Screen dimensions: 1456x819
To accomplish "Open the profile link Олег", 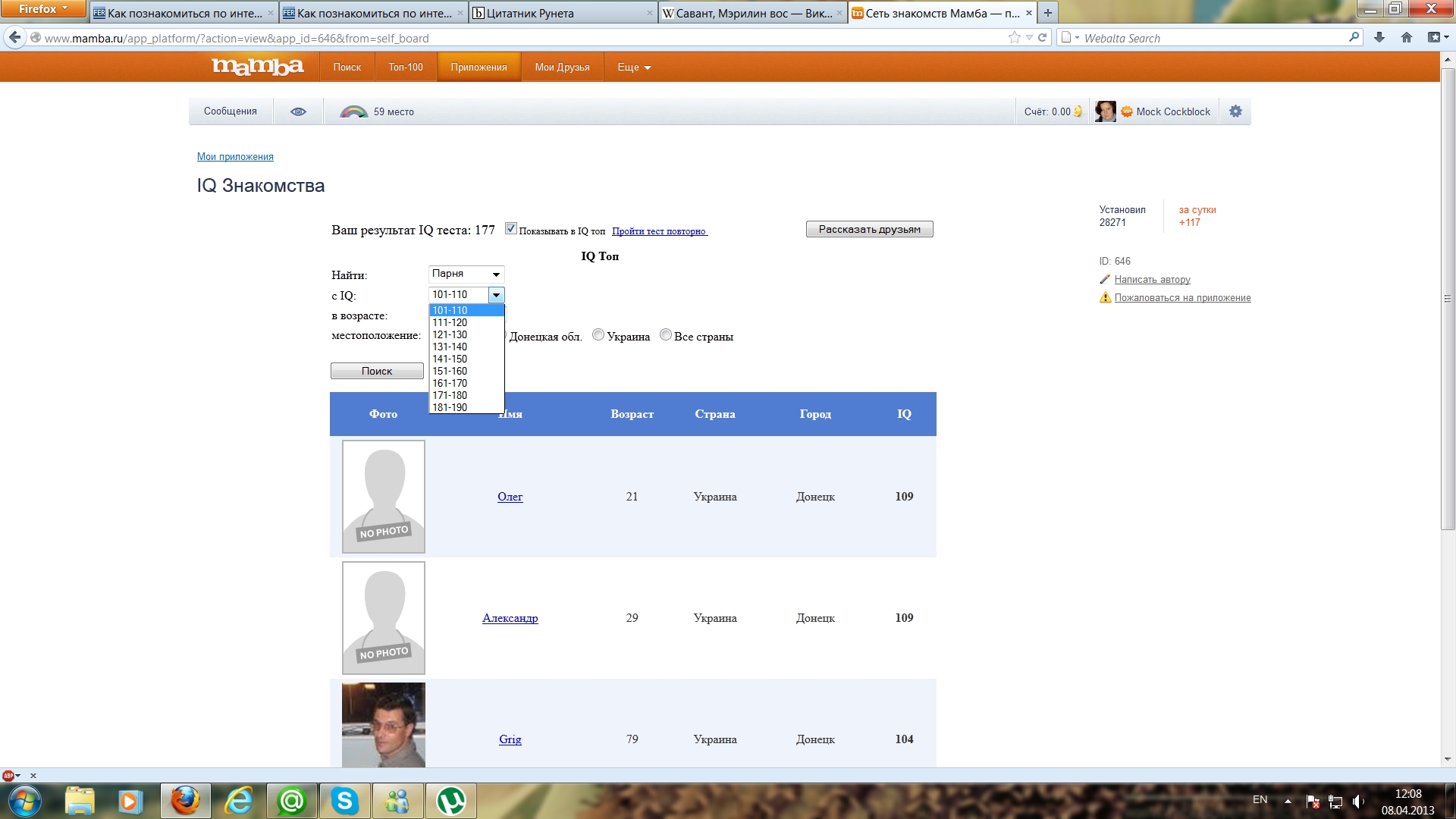I will 510,497.
